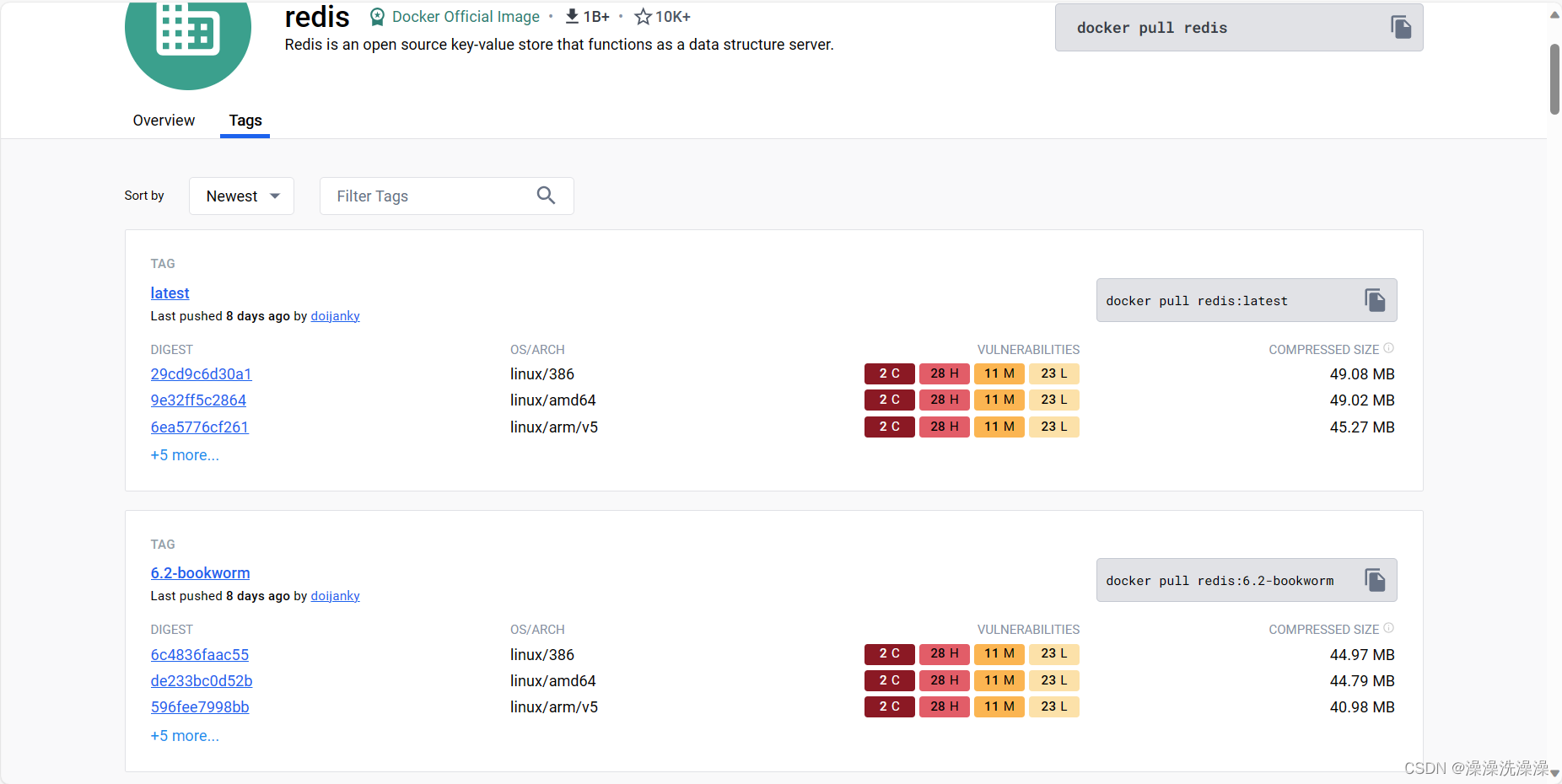Click the 'redis' repository title
Image resolution: width=1562 pixels, height=784 pixels.
click(317, 17)
